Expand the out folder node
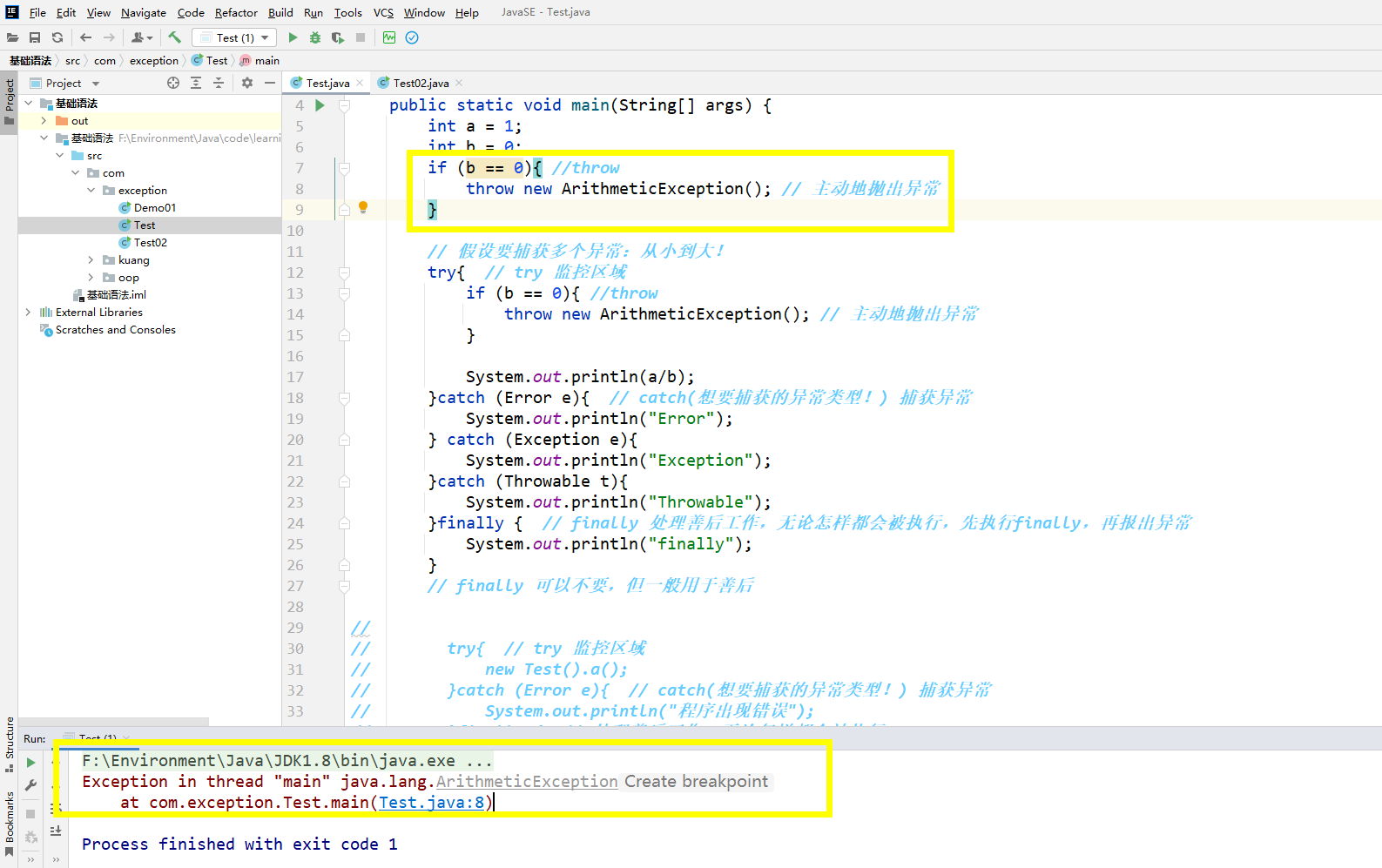The width and height of the screenshot is (1382, 868). pyautogui.click(x=44, y=121)
